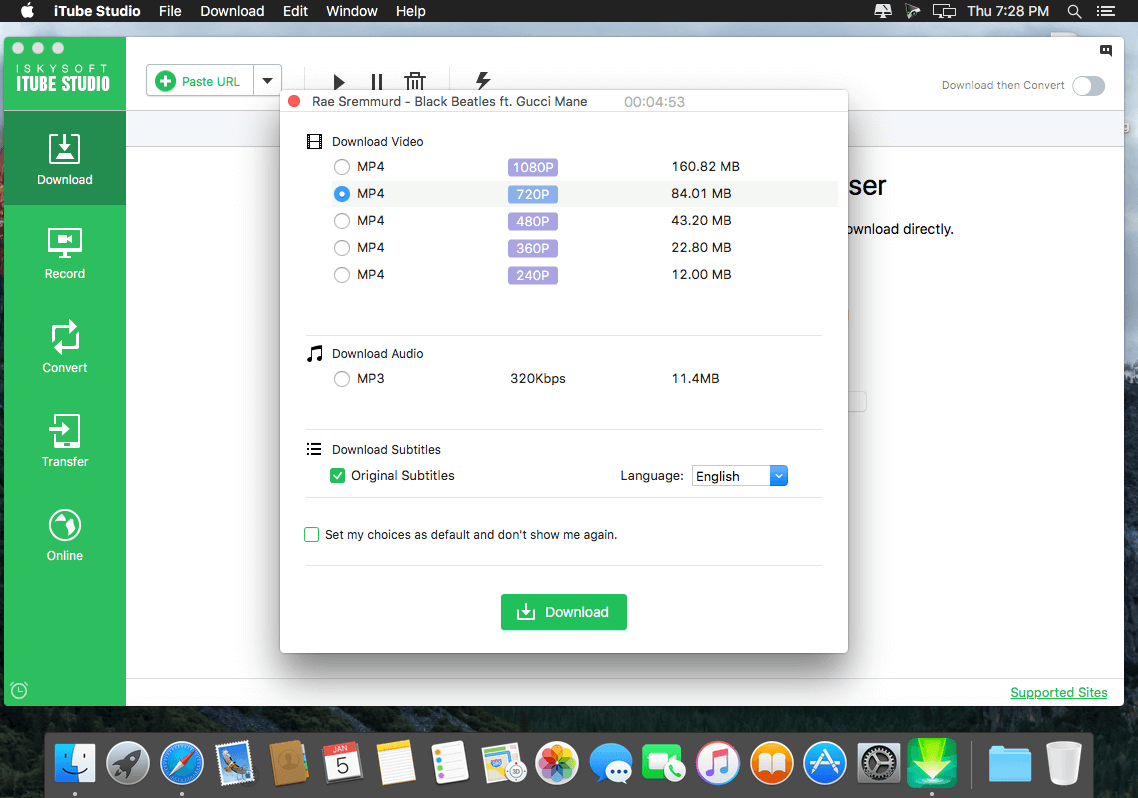Open the Edit menu

pyautogui.click(x=295, y=11)
